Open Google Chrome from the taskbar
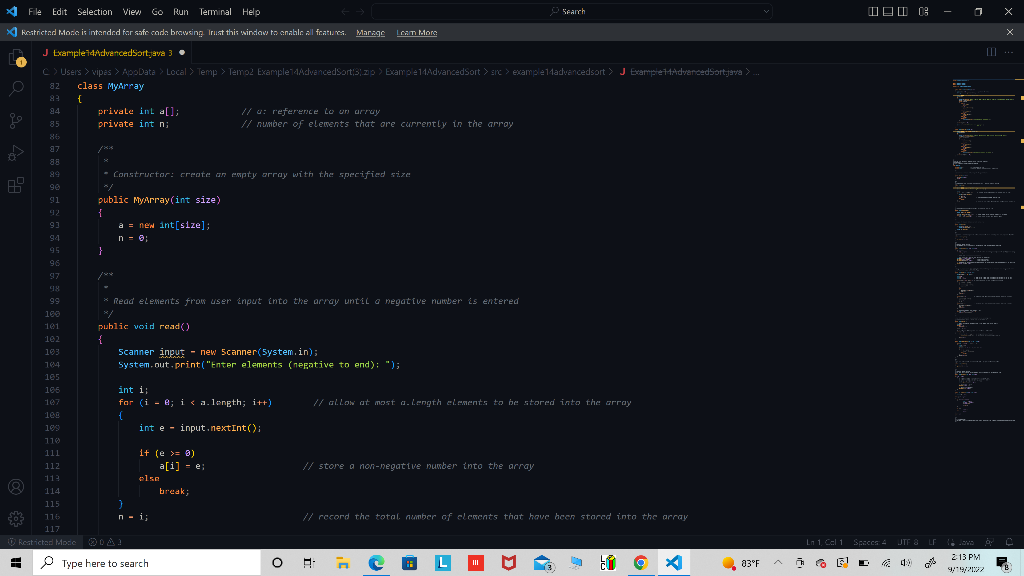 640,562
